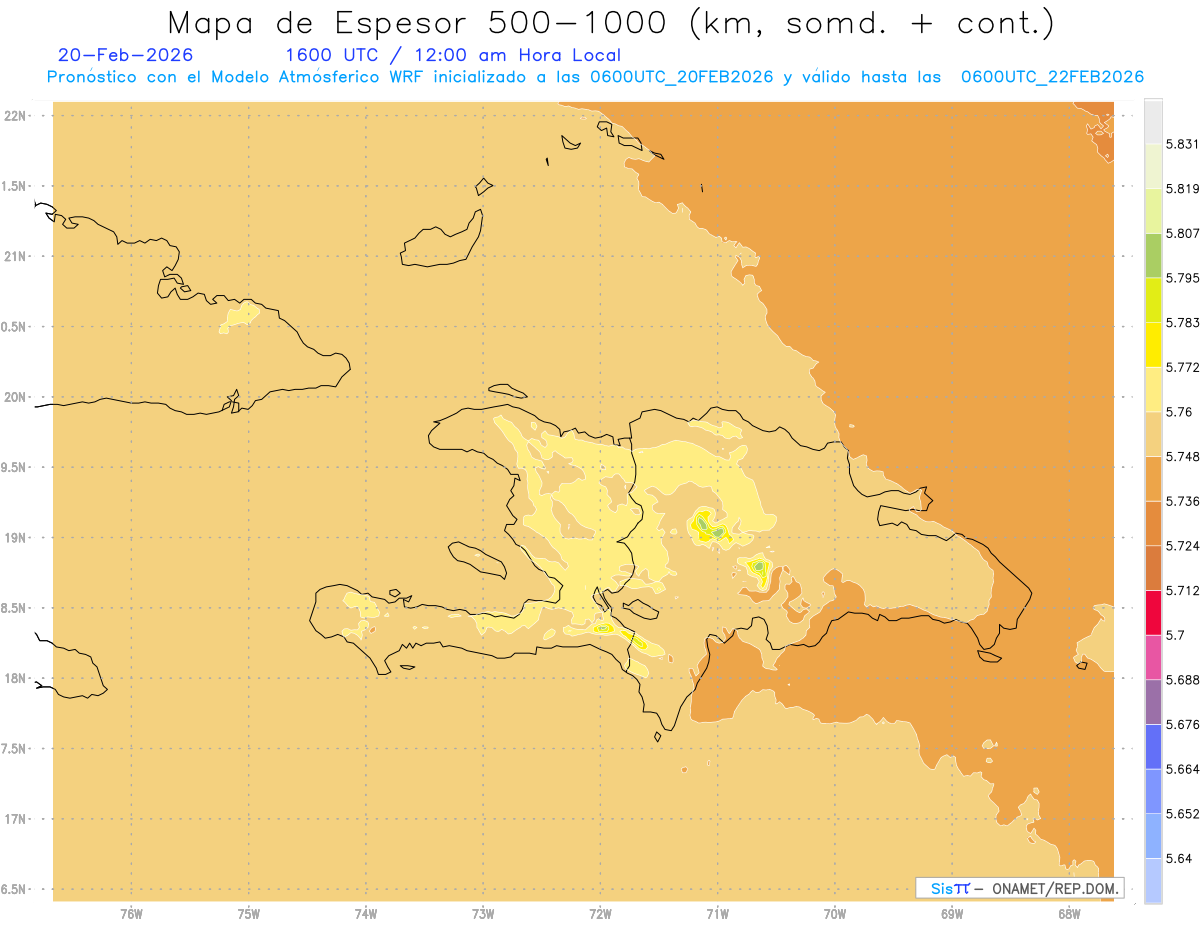Select the 5.795 colorbar label
1200x927 pixels.
click(x=1183, y=278)
